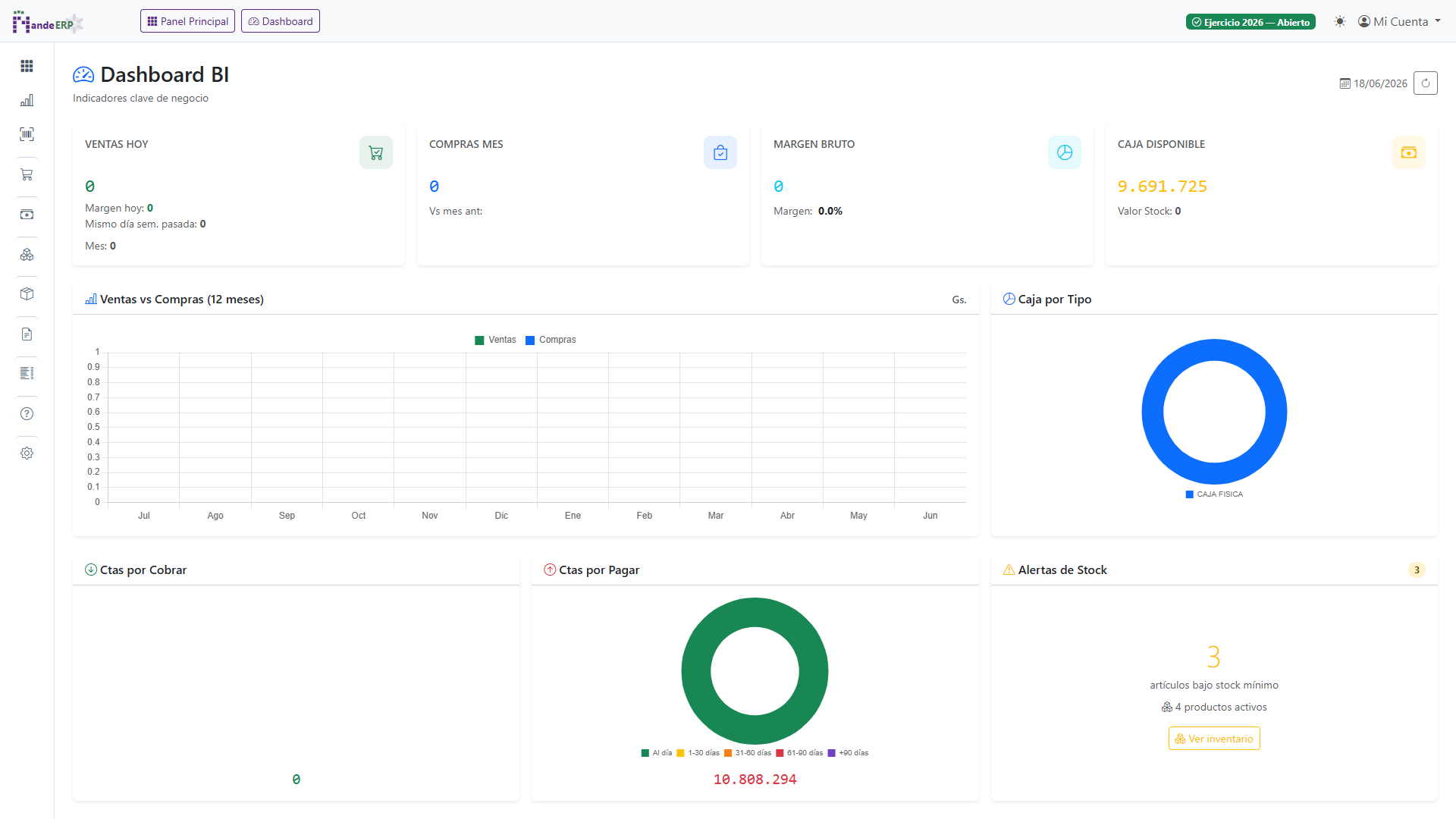The image size is (1456, 819).
Task: Click the 'Margen: 0.0%' text
Action: (808, 211)
